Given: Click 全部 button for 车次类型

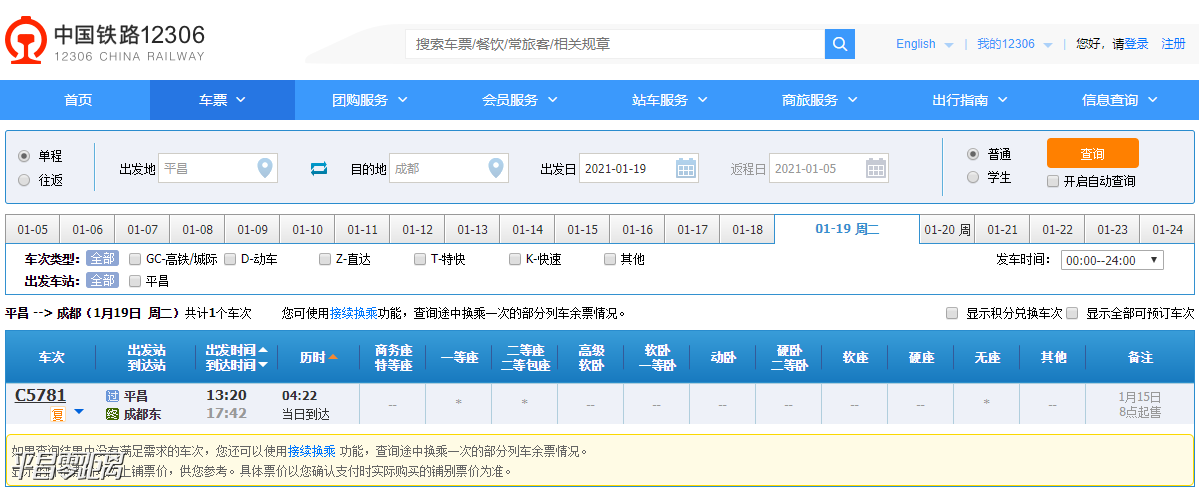Looking at the screenshot, I should click(x=102, y=259).
